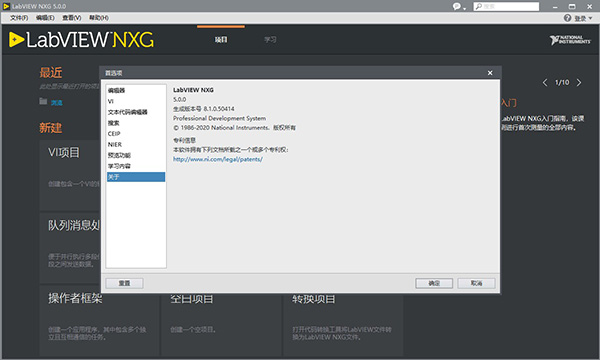The image size is (600, 360).
Task: Click the LabVIEW NXG logo
Action: (x=82, y=40)
